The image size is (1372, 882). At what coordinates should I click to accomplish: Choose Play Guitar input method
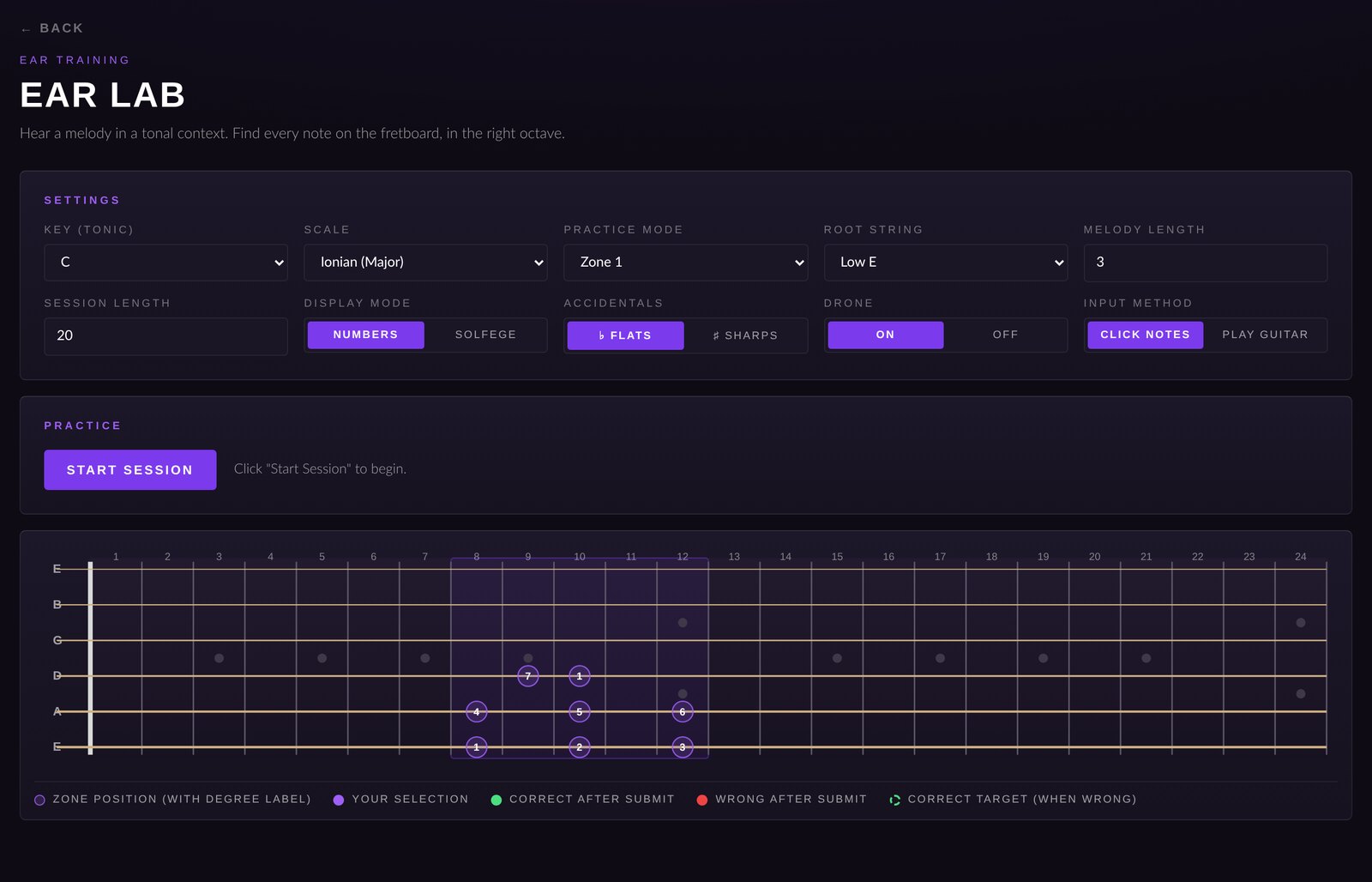(1265, 335)
